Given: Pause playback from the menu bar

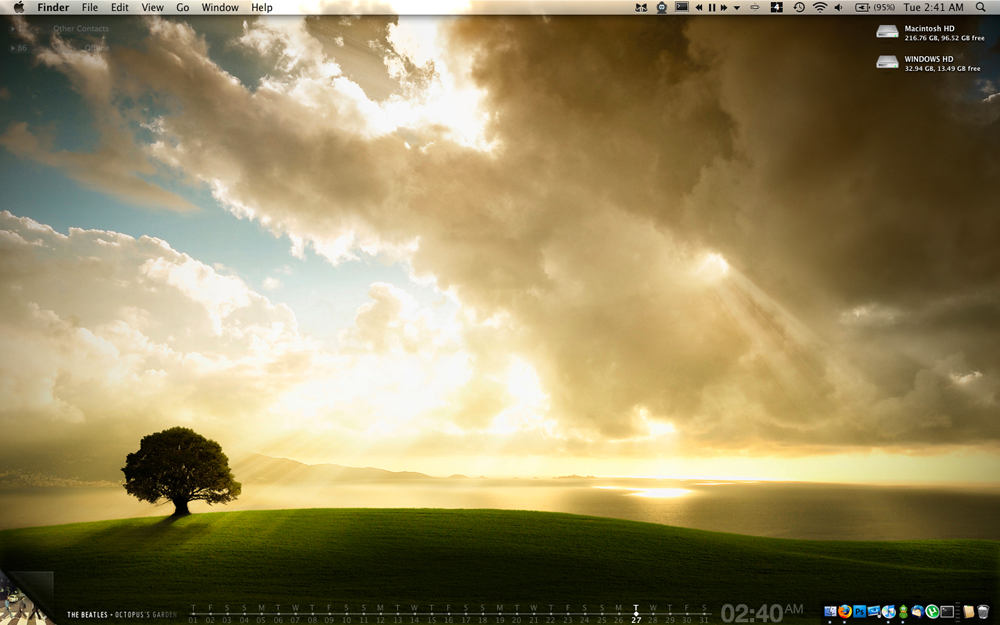Looking at the screenshot, I should coord(712,8).
